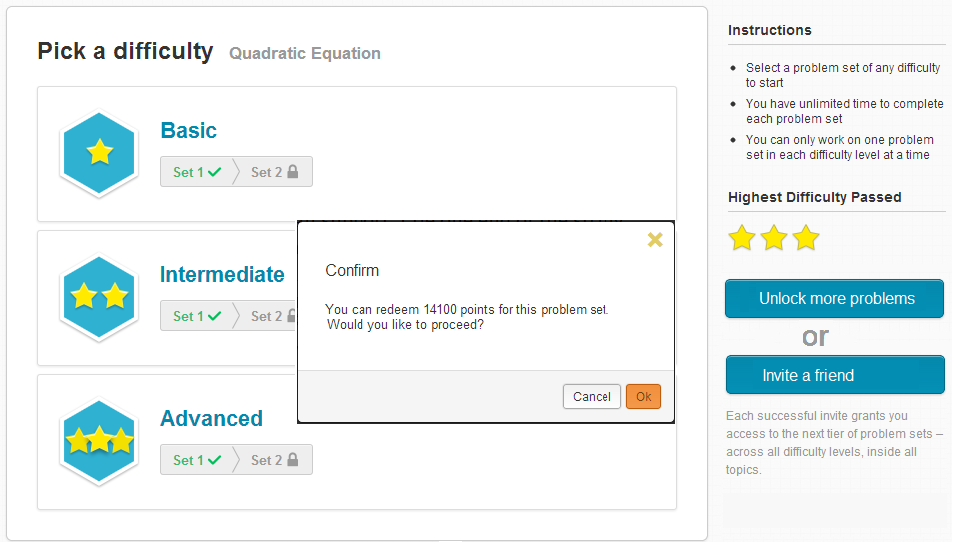This screenshot has width=954, height=542.
Task: Click the Intermediate two-star hexagon badge
Action: click(99, 297)
